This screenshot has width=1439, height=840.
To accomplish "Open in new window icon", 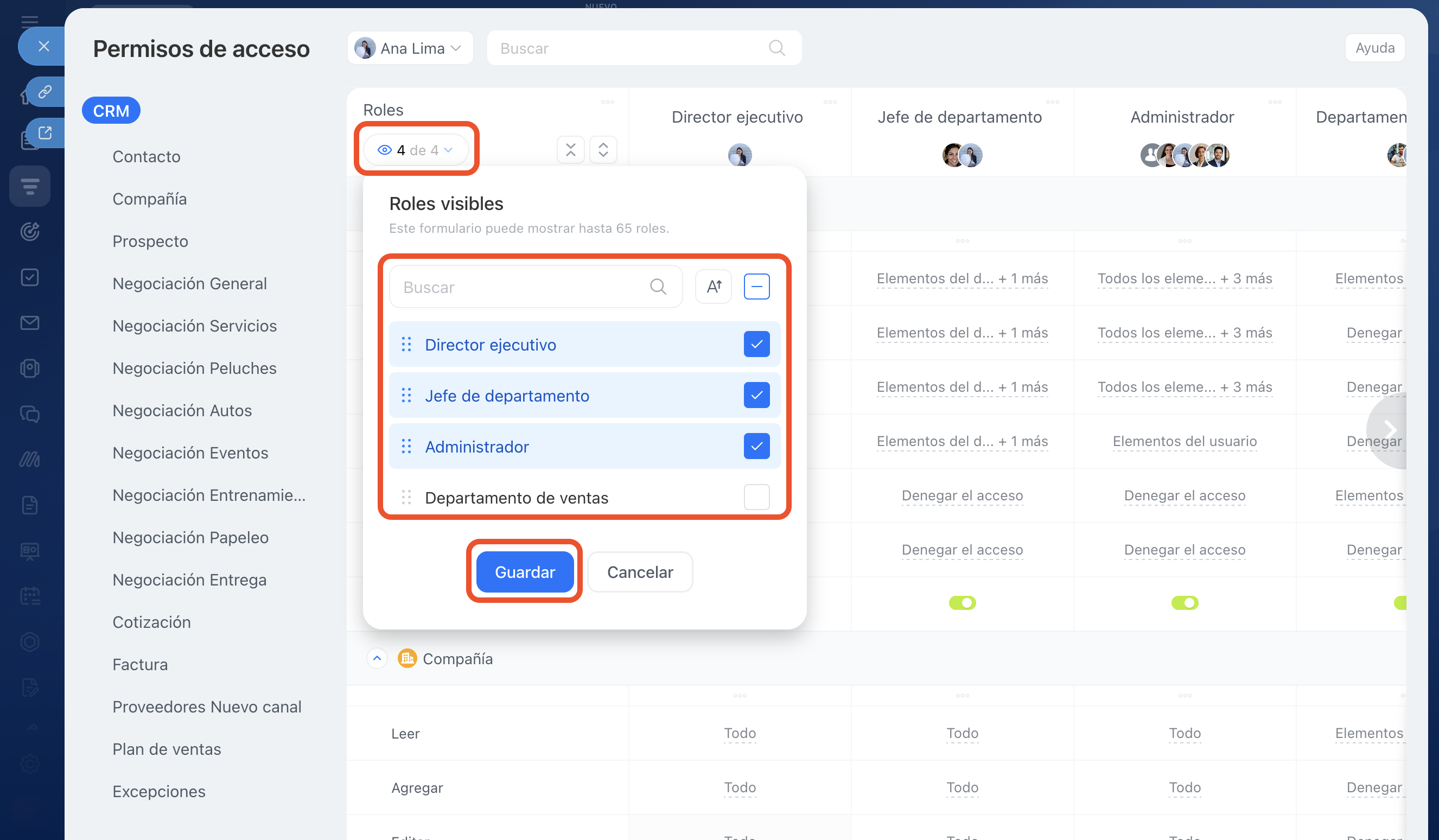I will pos(44,133).
